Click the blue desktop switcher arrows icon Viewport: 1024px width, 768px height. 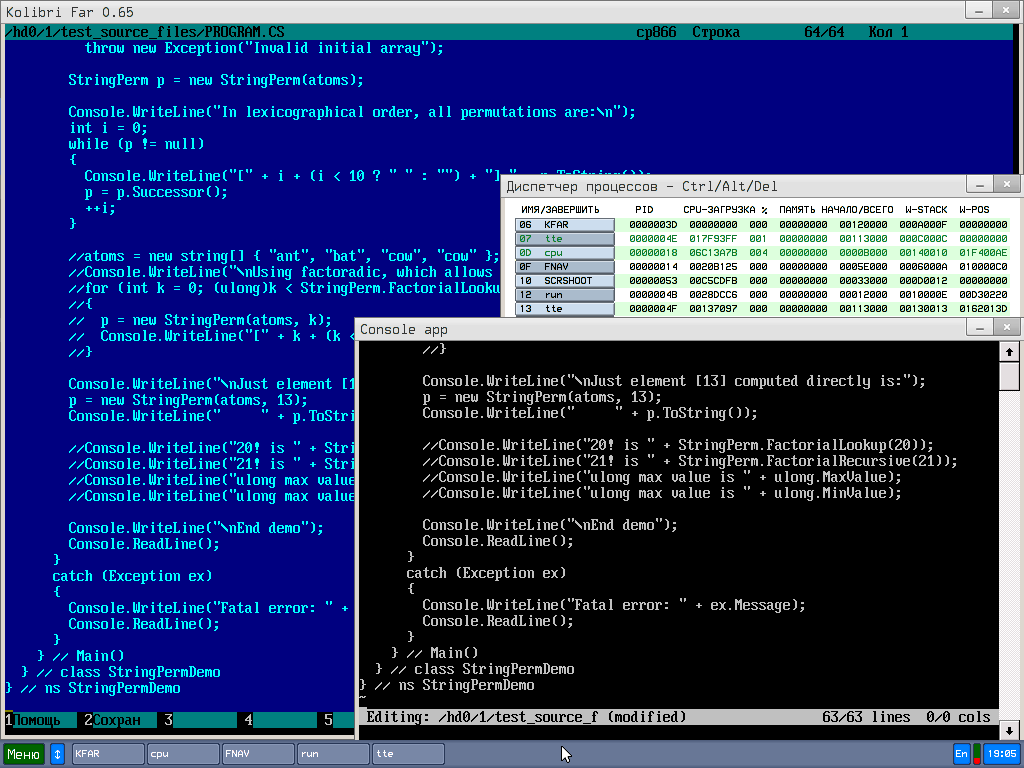tap(57, 754)
